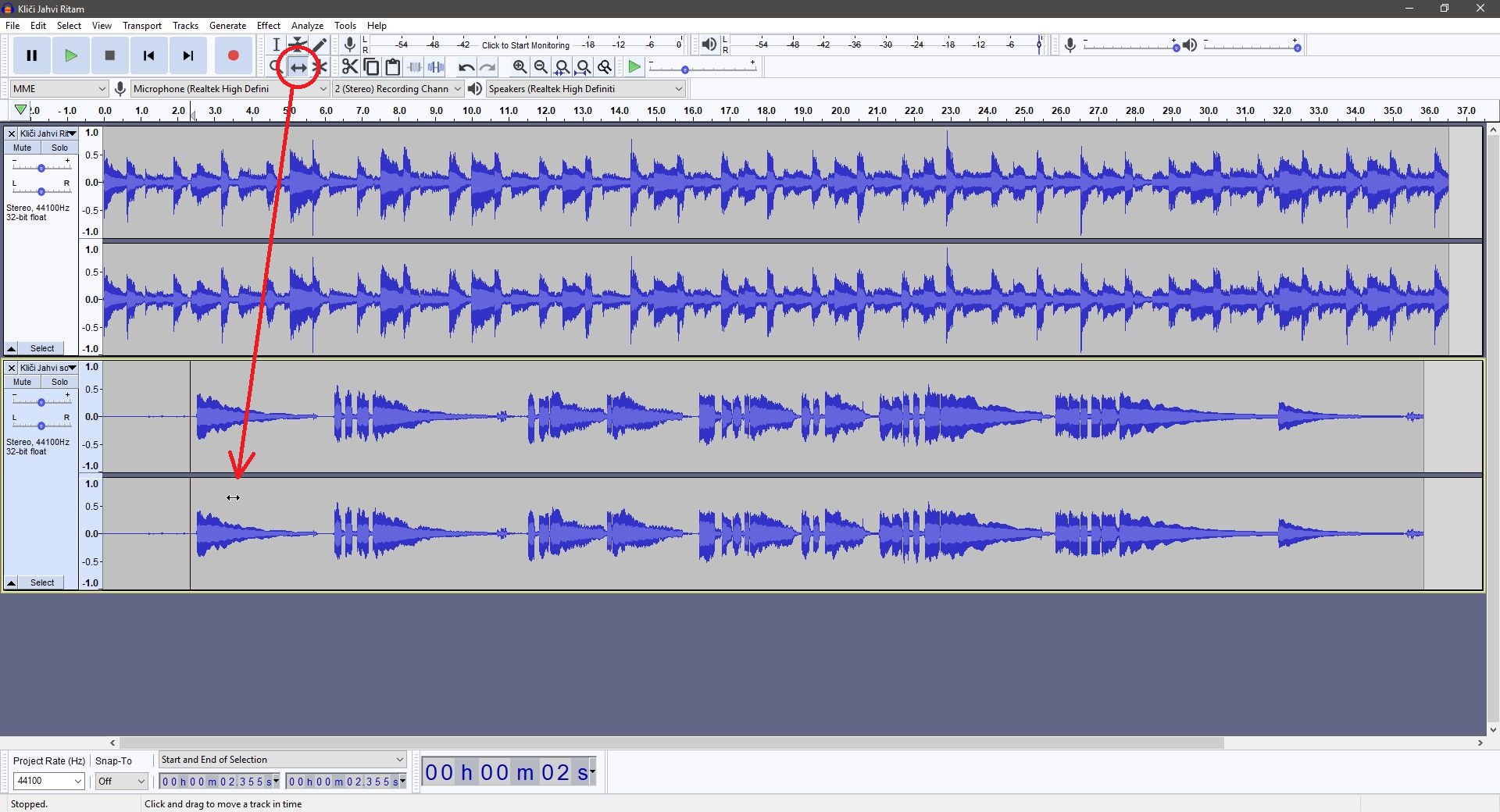Screen dimensions: 1500x812
Task: Solo the second Kliči Jahvi track
Action: coord(59,382)
